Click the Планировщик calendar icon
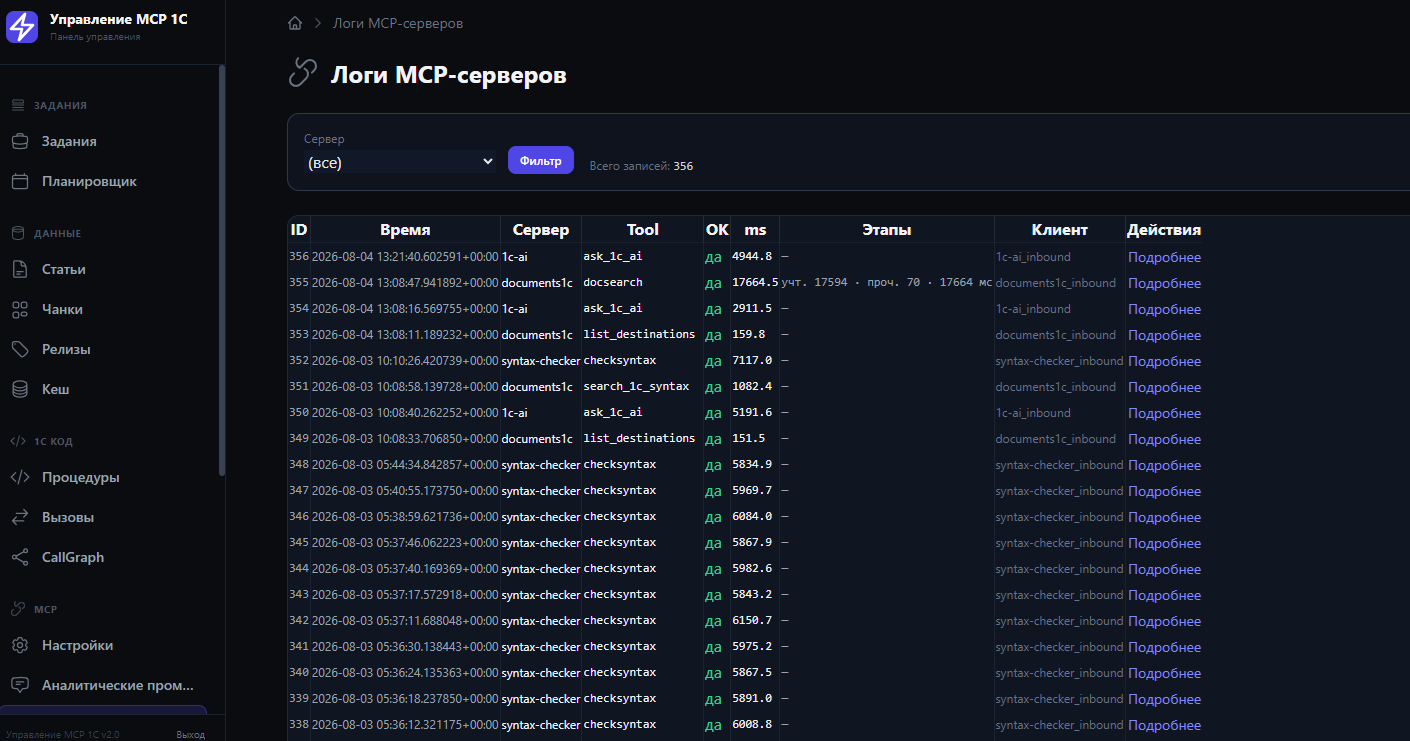 (20, 181)
